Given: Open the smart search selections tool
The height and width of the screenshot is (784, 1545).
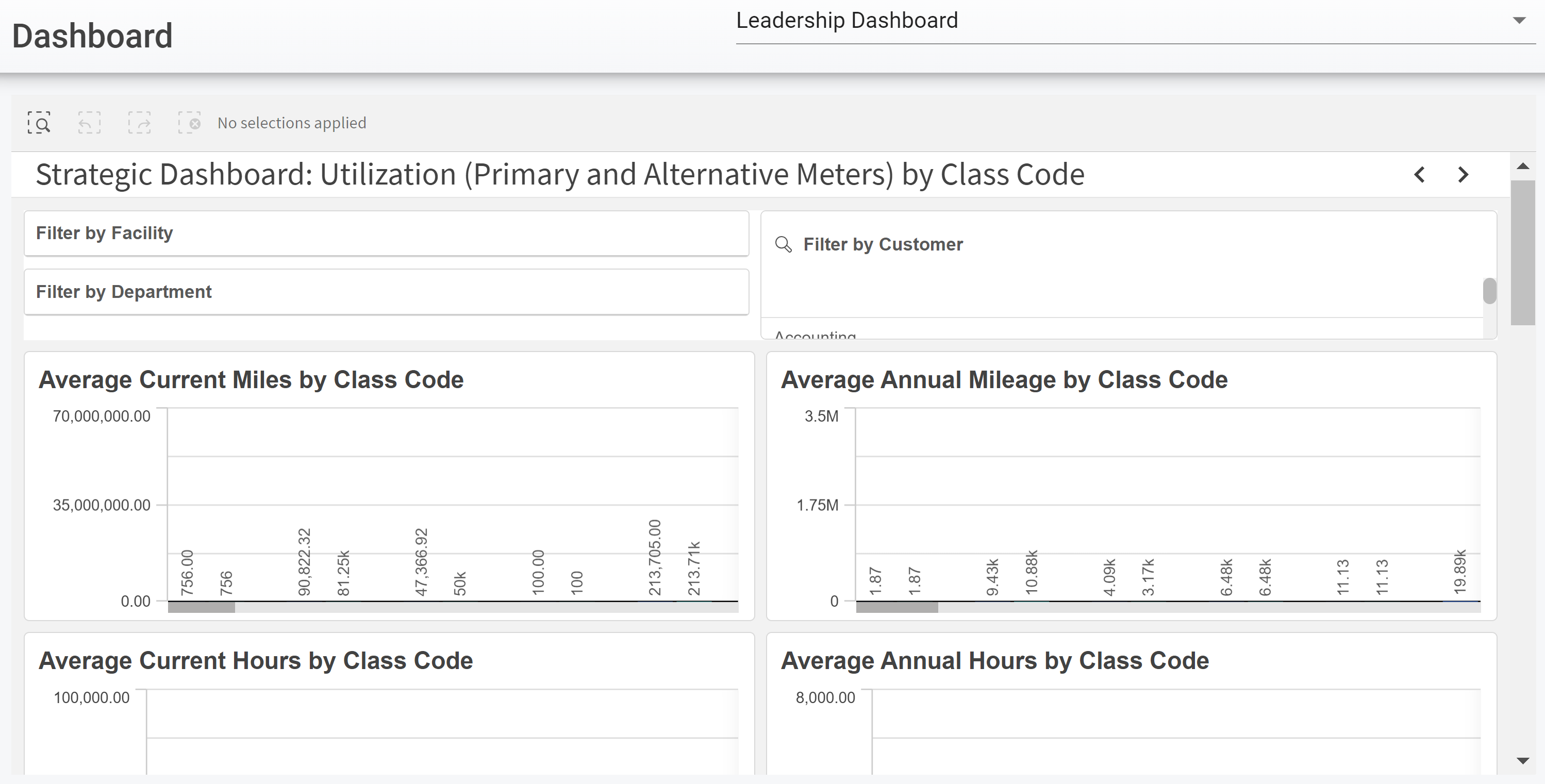Looking at the screenshot, I should tap(39, 123).
